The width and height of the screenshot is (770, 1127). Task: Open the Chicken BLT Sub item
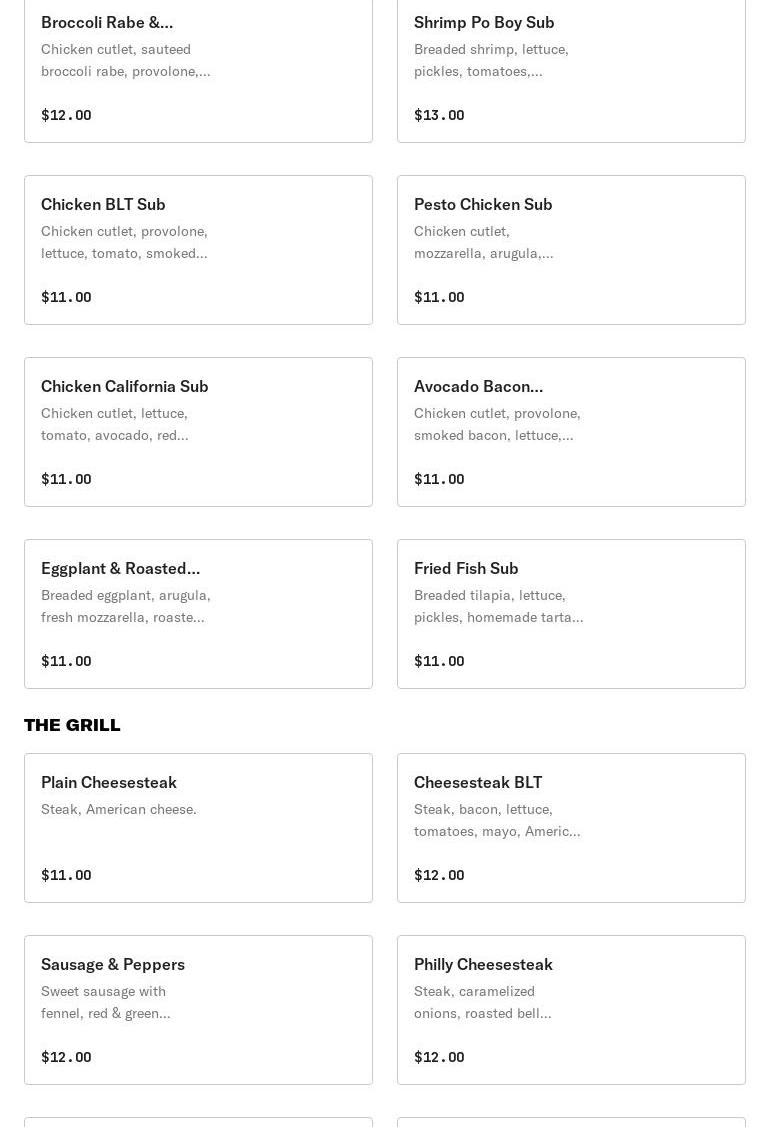[198, 250]
